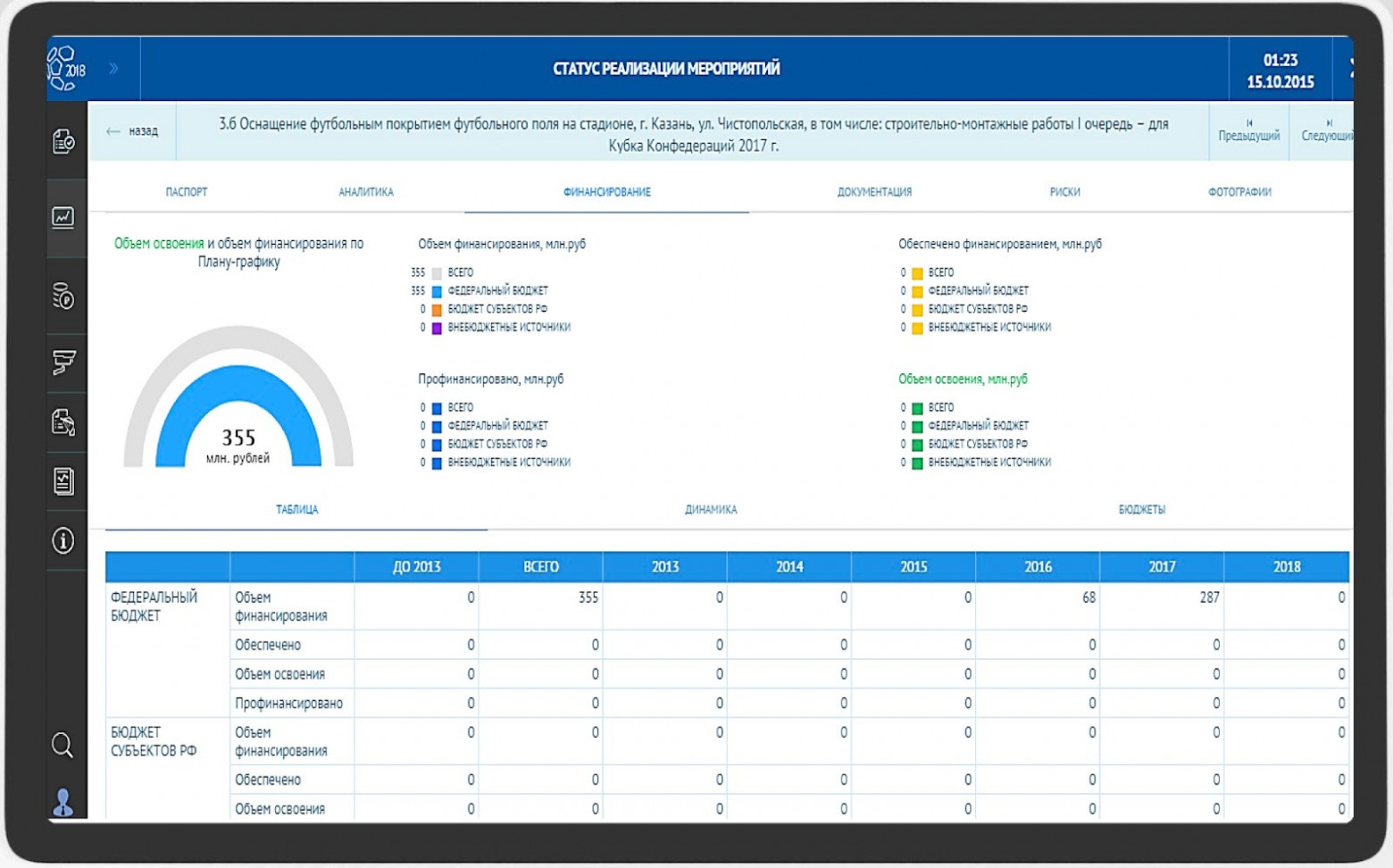Screen dimensions: 1393x868
Task: Open the Документация tab
Action: 874,192
